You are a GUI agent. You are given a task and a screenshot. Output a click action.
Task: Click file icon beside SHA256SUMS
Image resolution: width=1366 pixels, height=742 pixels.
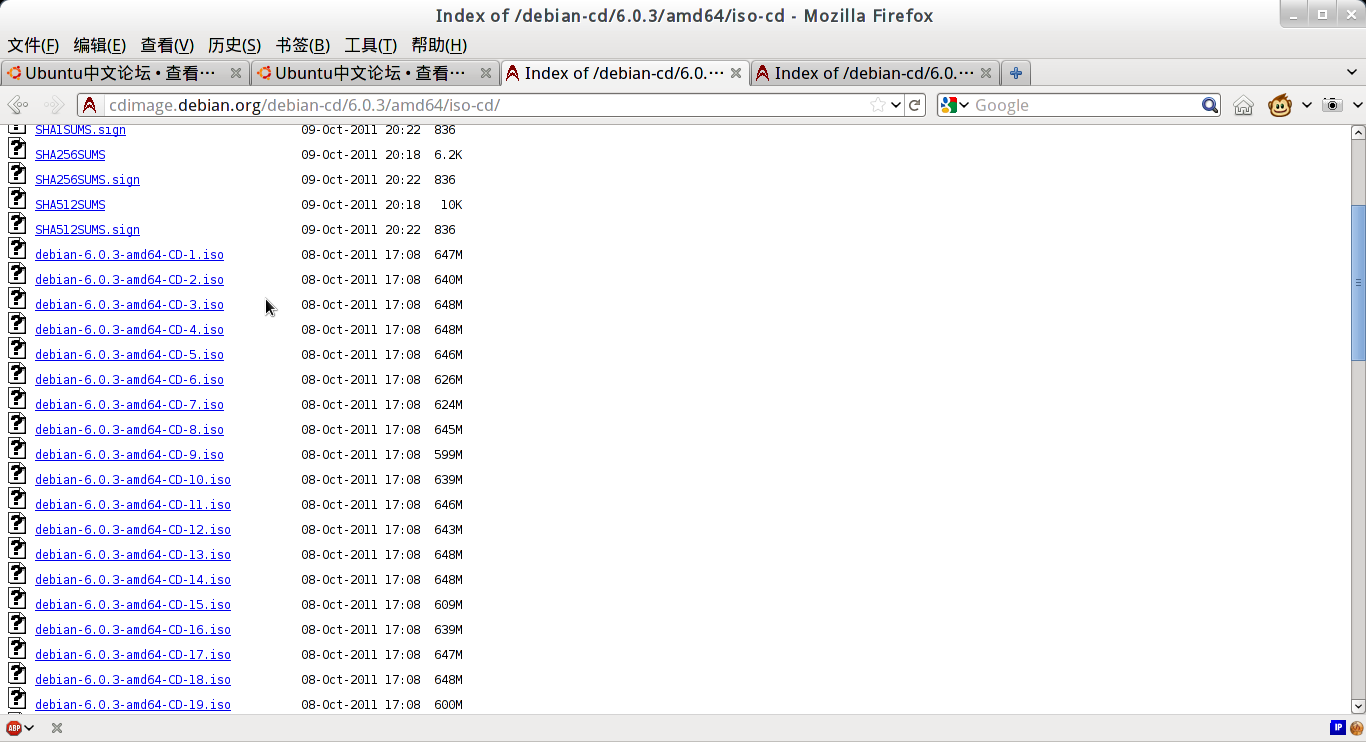[x=17, y=149]
